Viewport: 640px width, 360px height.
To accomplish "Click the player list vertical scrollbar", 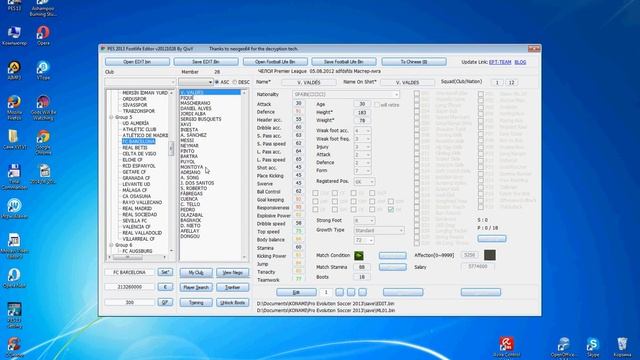I will [244, 175].
